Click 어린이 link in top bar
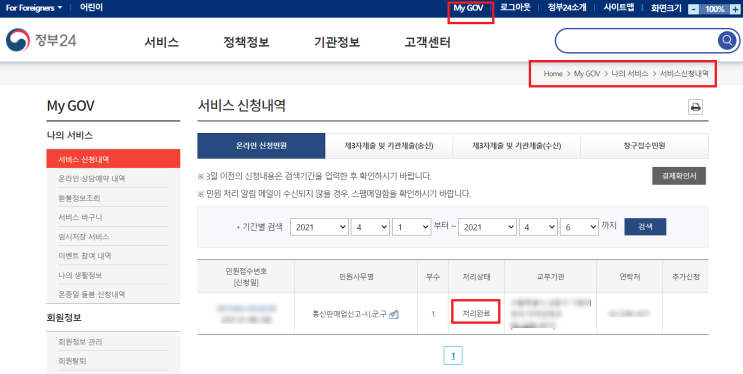 91,8
